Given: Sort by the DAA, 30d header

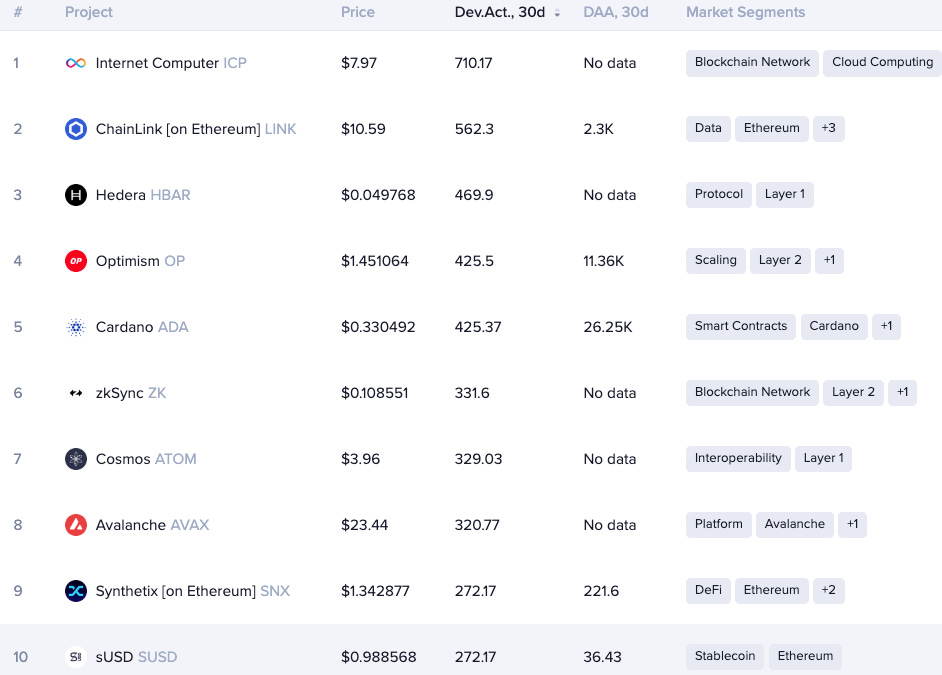Looking at the screenshot, I should pos(616,13).
